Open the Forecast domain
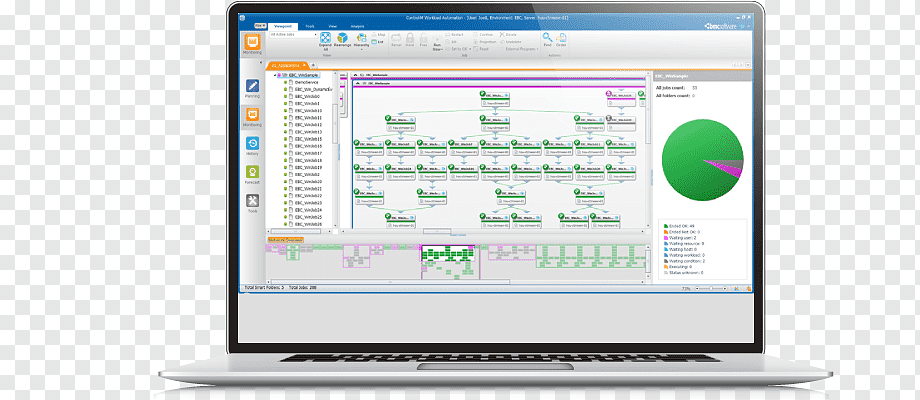 [252, 175]
